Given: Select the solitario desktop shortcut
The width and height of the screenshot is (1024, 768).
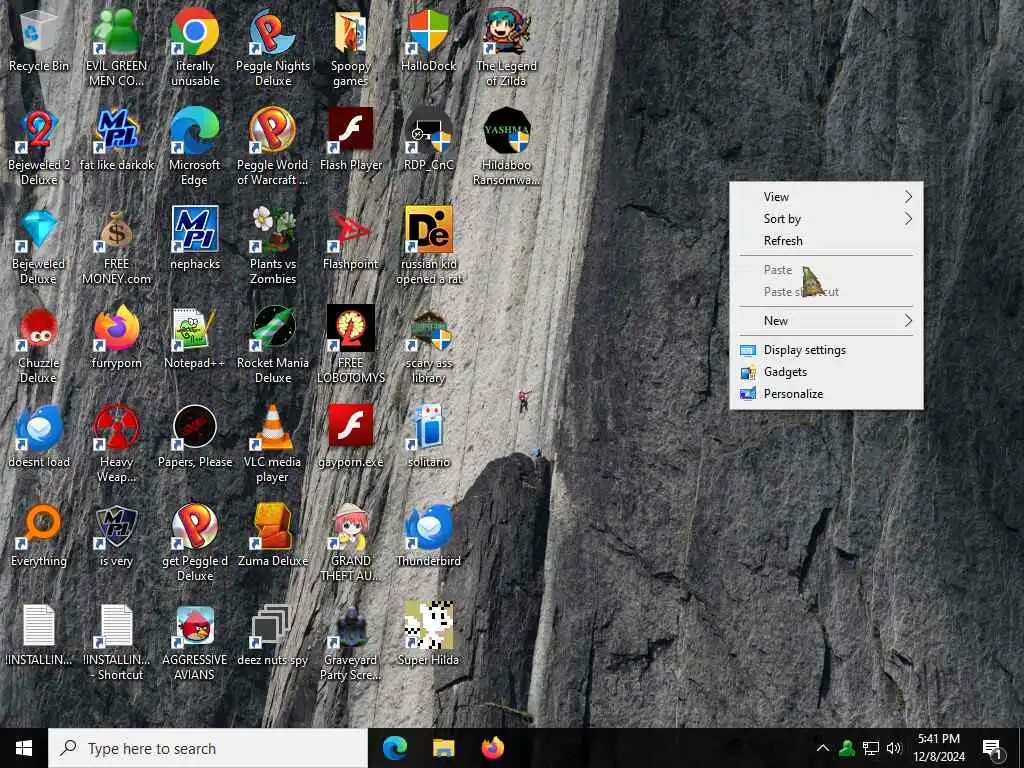Looking at the screenshot, I should [x=428, y=438].
